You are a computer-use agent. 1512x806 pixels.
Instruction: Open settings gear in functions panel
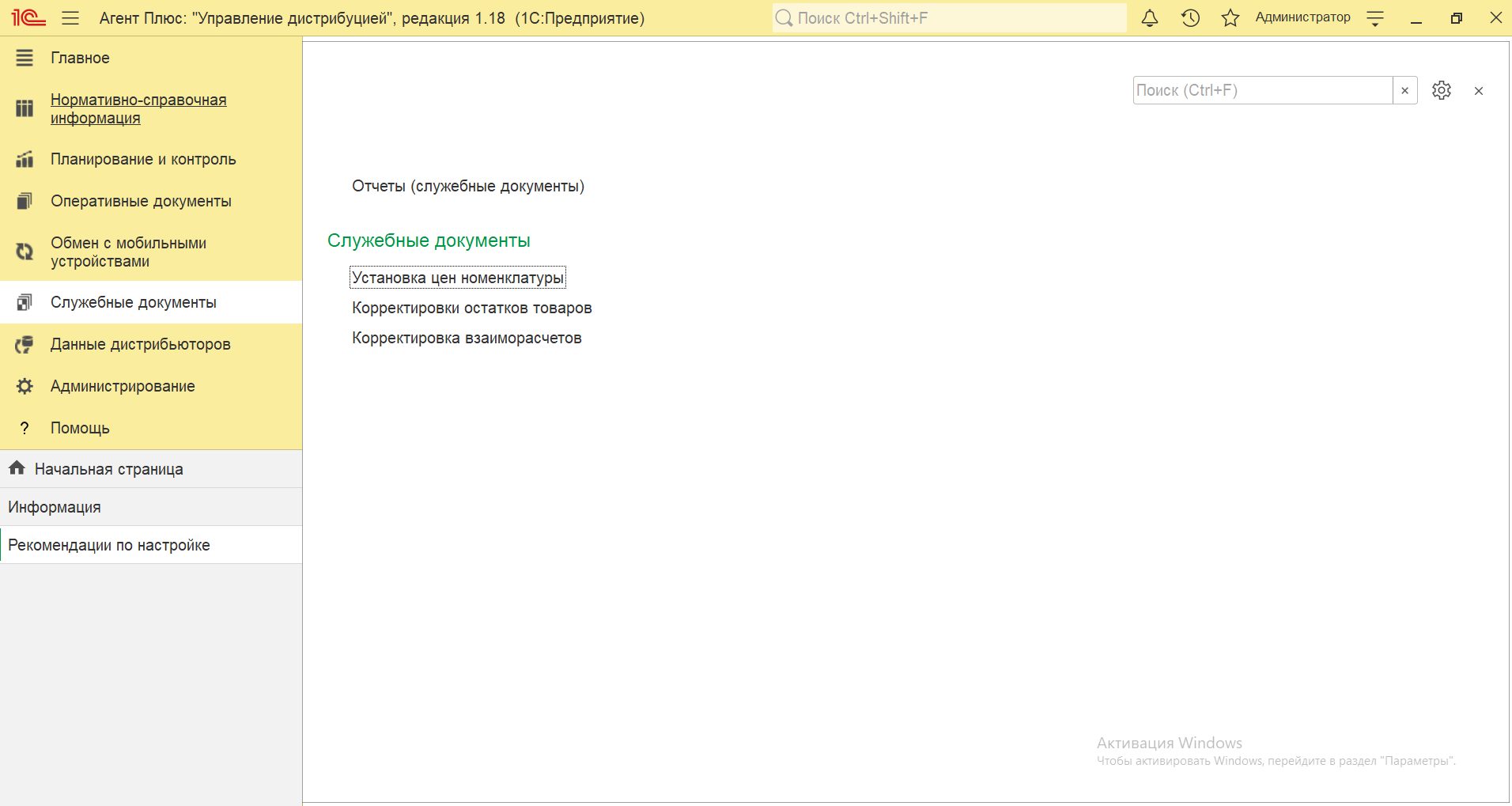point(1441,91)
